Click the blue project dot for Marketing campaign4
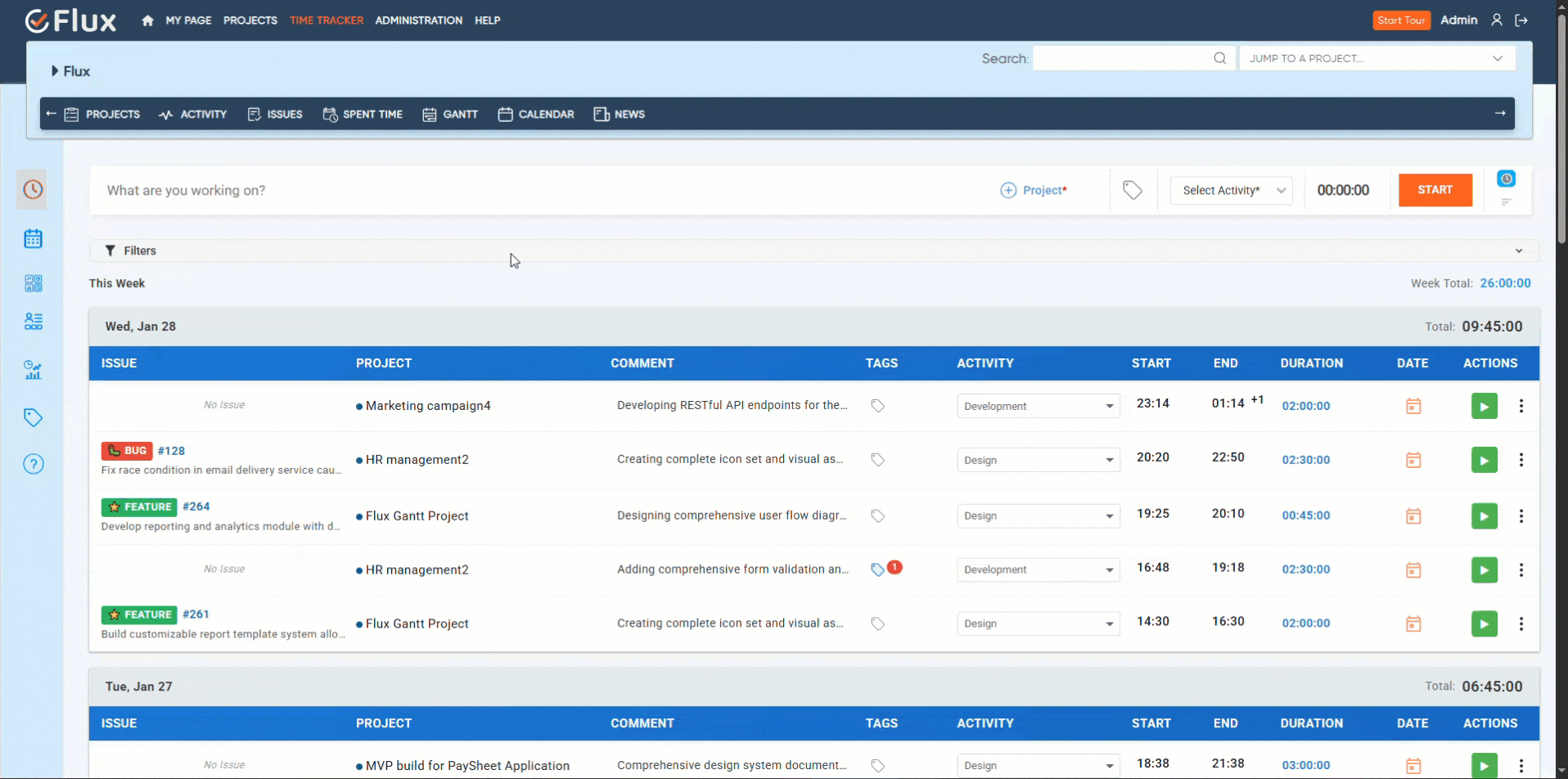 pyautogui.click(x=359, y=407)
